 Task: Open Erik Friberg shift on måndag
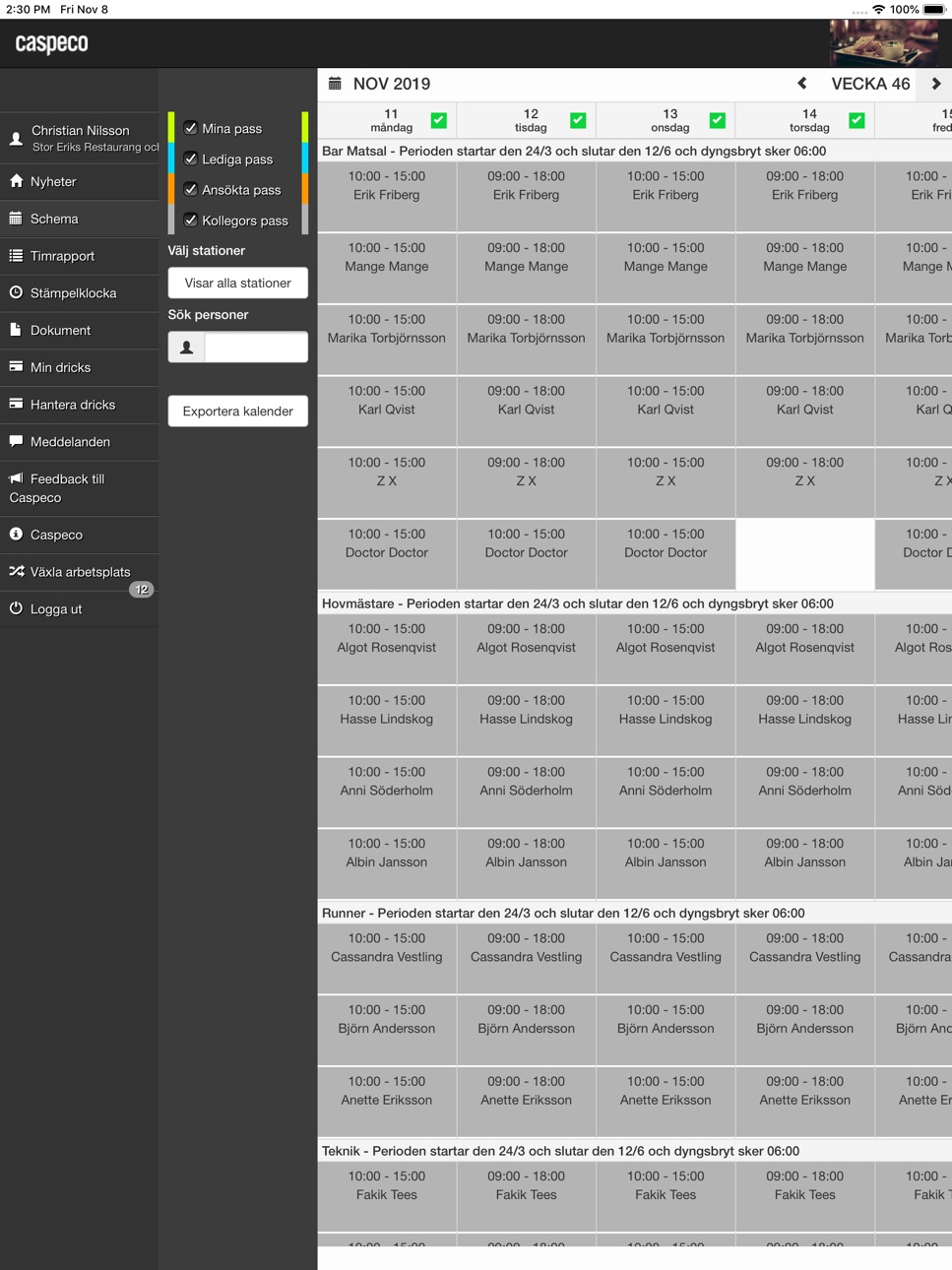point(387,197)
